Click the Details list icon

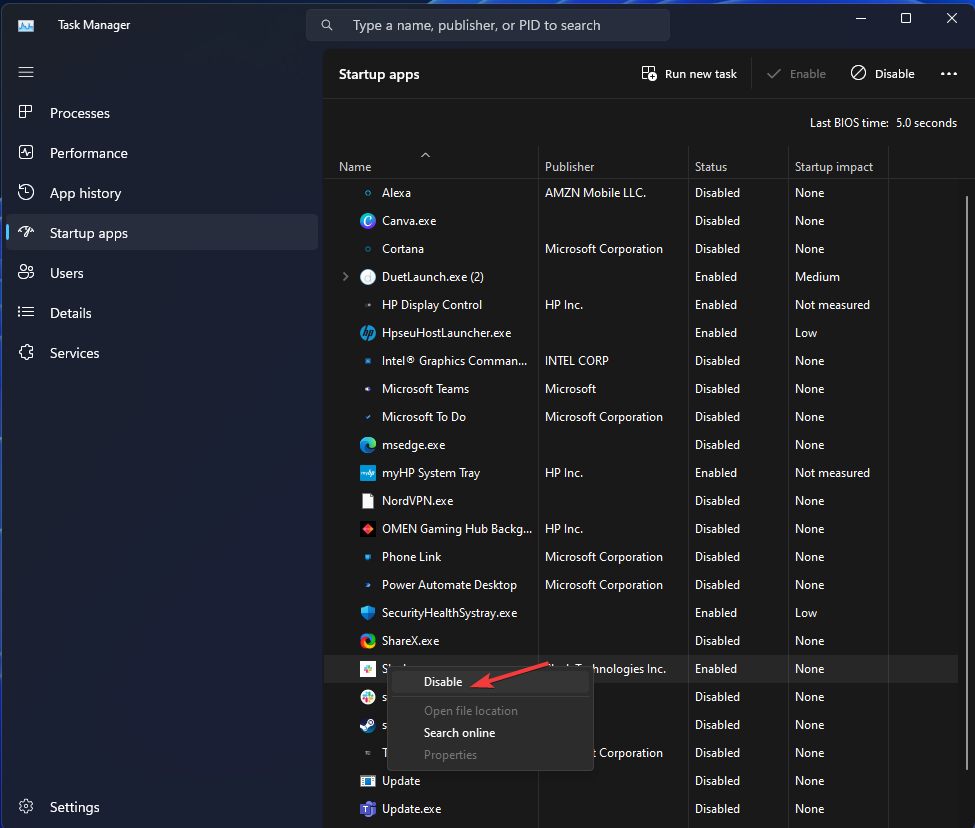(26, 312)
